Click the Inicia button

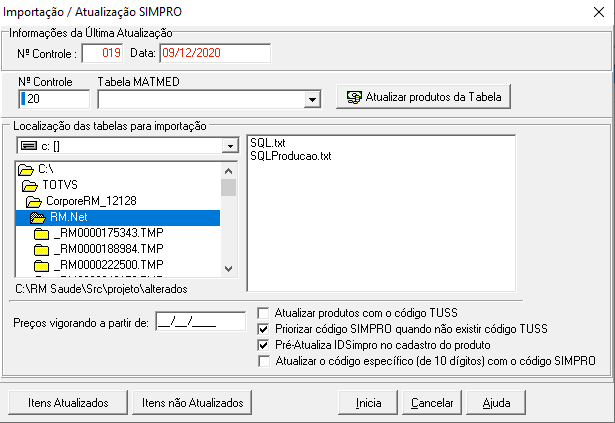point(368,403)
